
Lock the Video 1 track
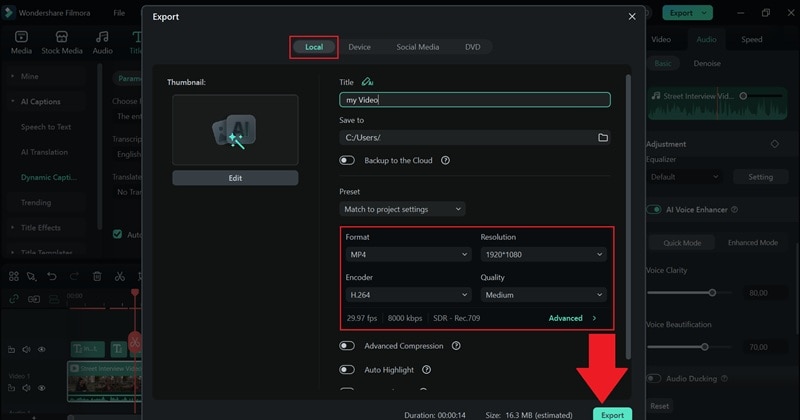pyautogui.click(x=11, y=388)
